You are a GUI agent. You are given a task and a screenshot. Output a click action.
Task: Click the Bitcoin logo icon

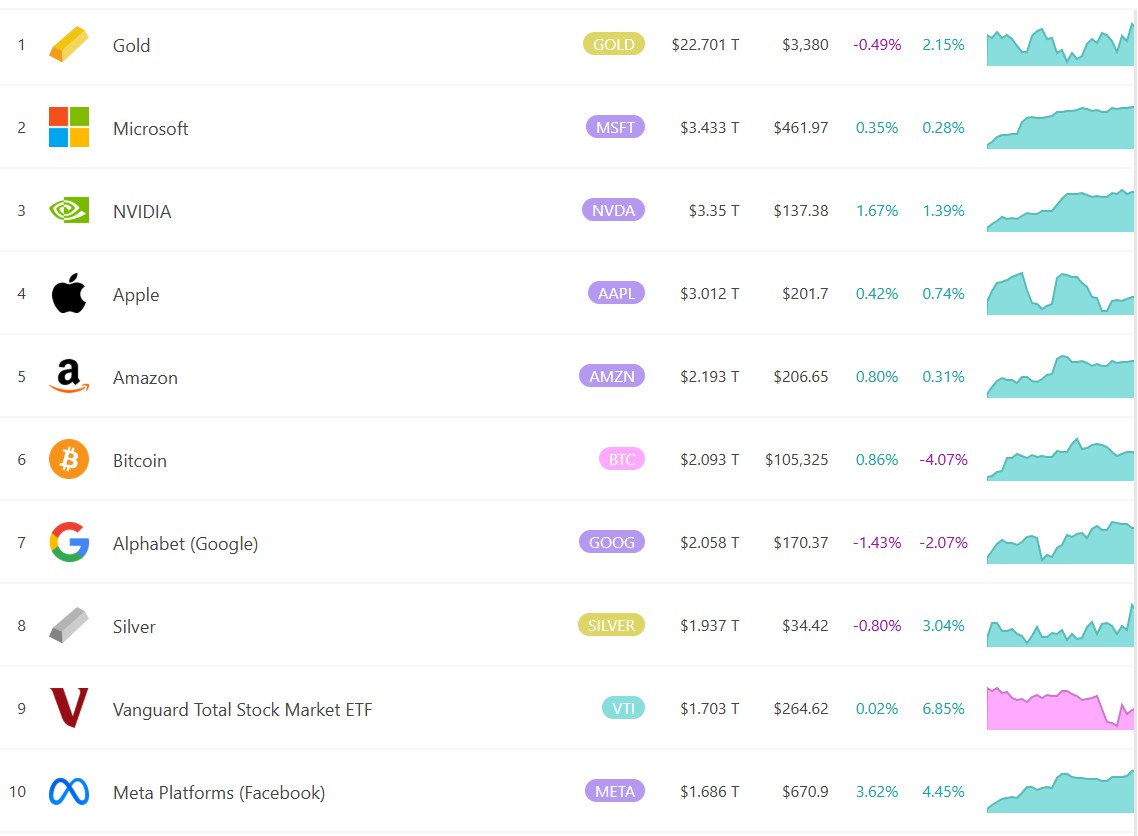click(x=69, y=460)
